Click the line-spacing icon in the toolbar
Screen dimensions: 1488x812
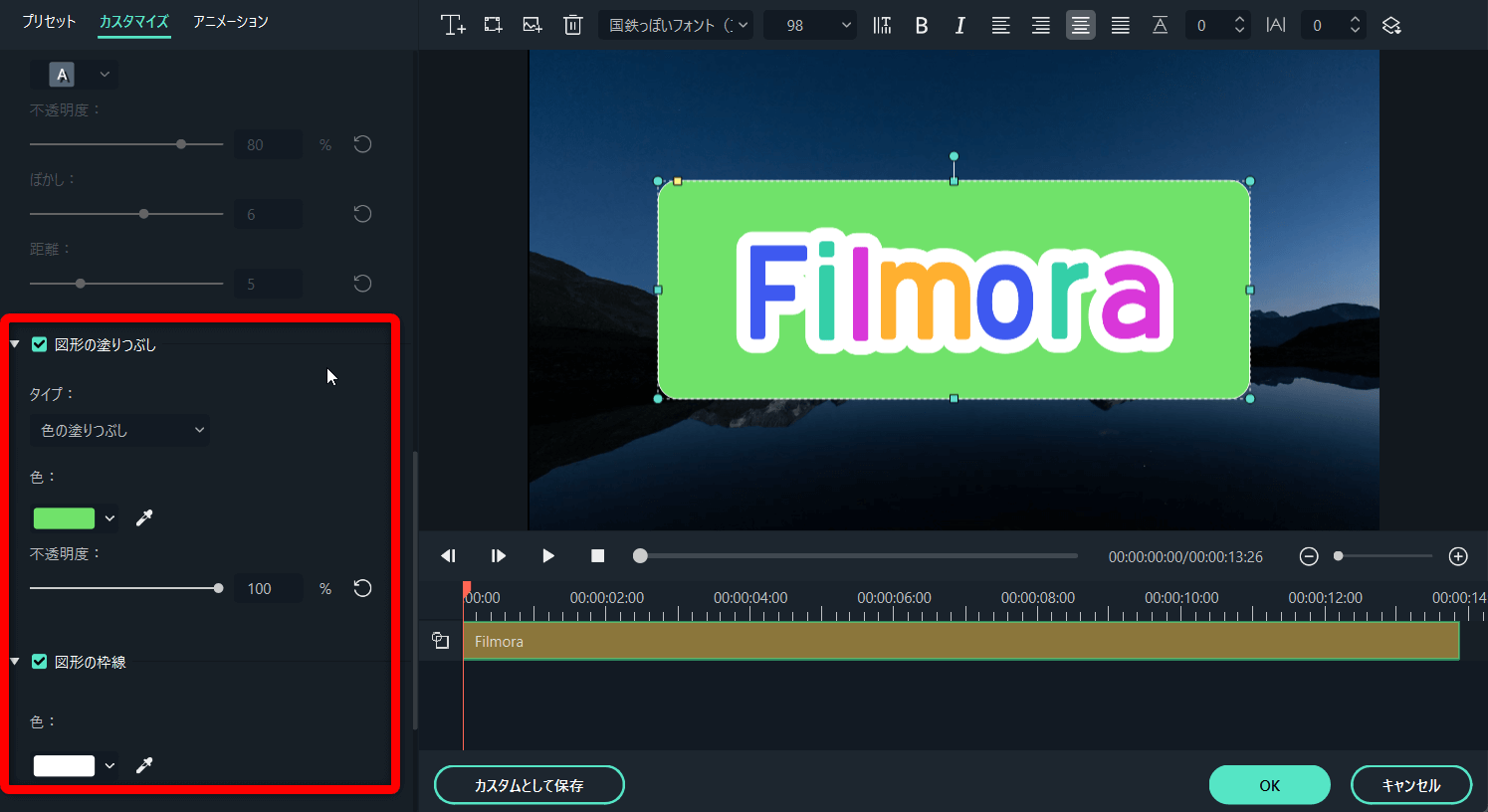click(x=1160, y=26)
